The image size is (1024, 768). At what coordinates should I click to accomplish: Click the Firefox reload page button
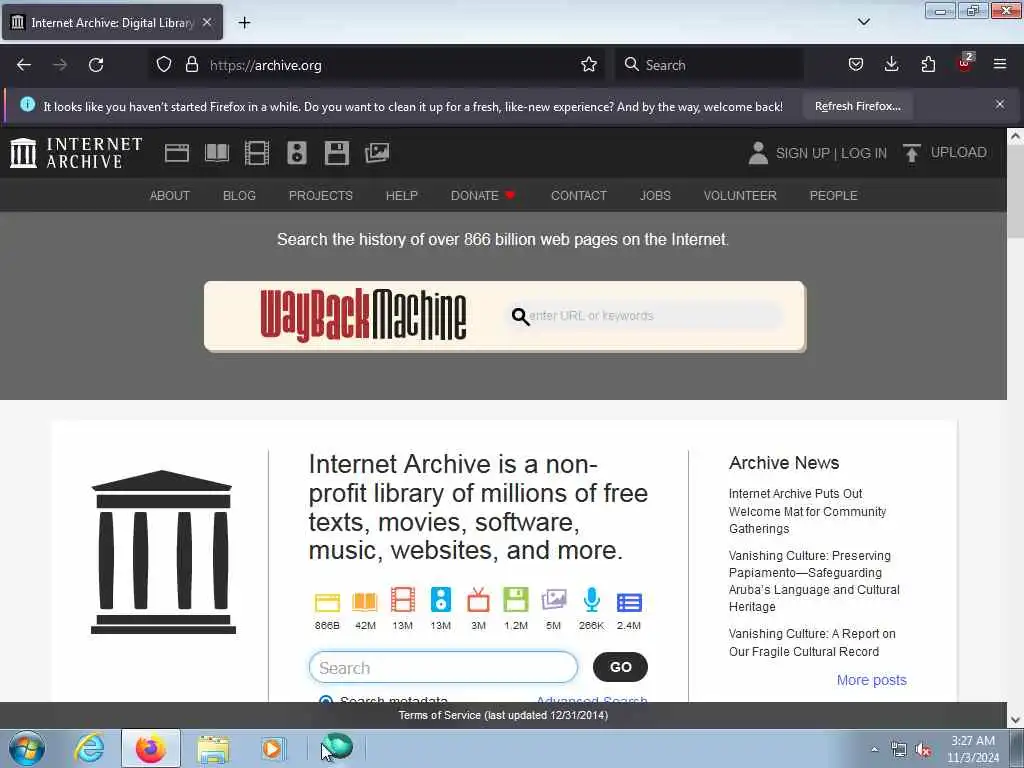(x=96, y=65)
